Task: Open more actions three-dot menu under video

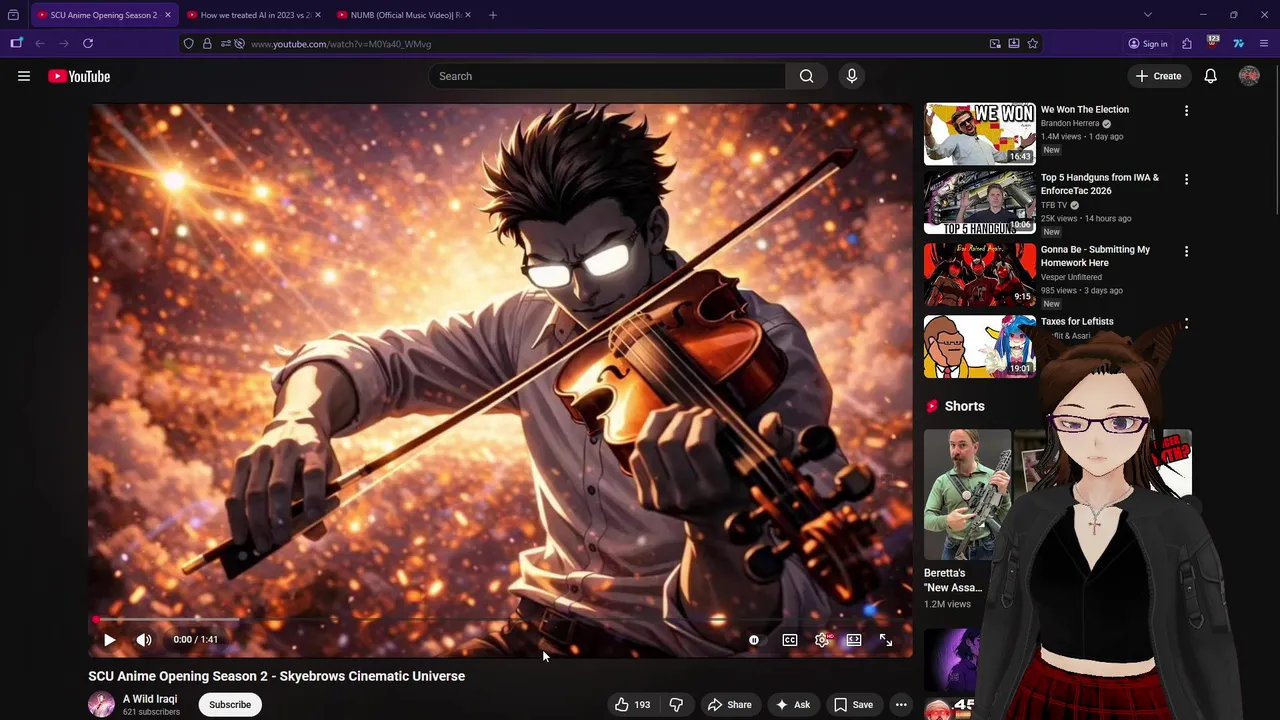Action: (901, 705)
